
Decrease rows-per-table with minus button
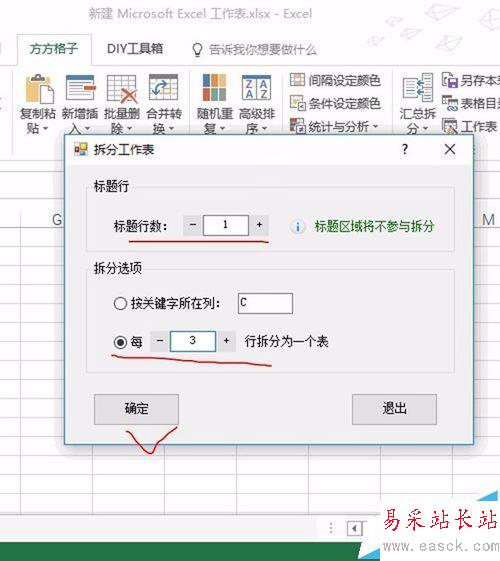pyautogui.click(x=160, y=341)
